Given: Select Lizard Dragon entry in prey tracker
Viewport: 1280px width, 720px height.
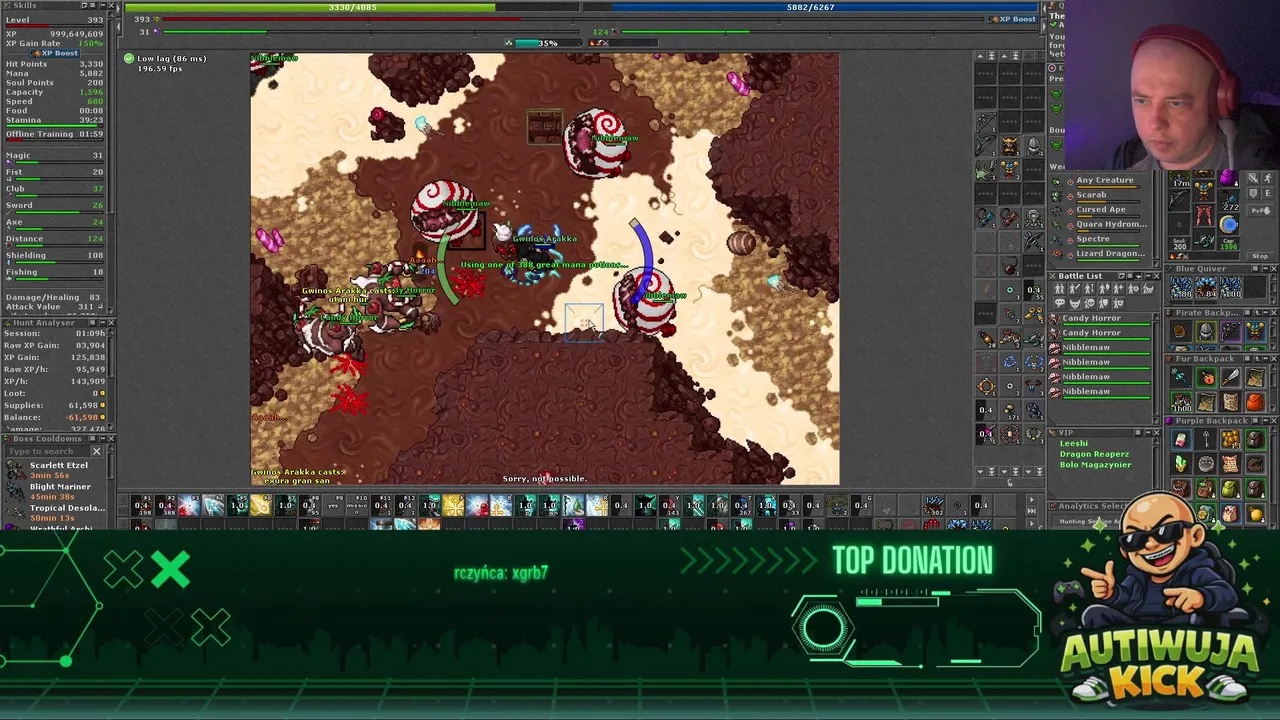Looking at the screenshot, I should [1099, 255].
